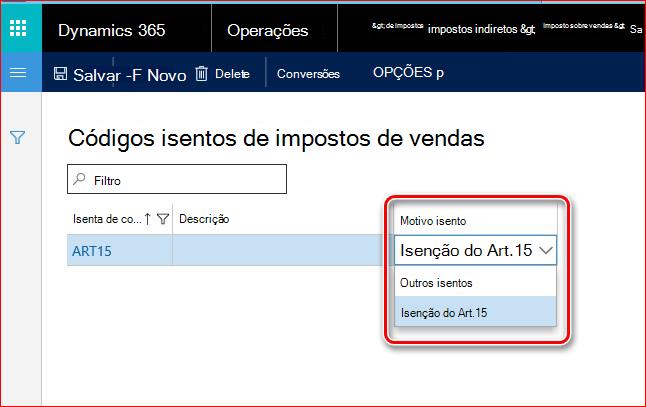Expand the hamburger navigation menu
The height and width of the screenshot is (407, 646).
(x=18, y=73)
